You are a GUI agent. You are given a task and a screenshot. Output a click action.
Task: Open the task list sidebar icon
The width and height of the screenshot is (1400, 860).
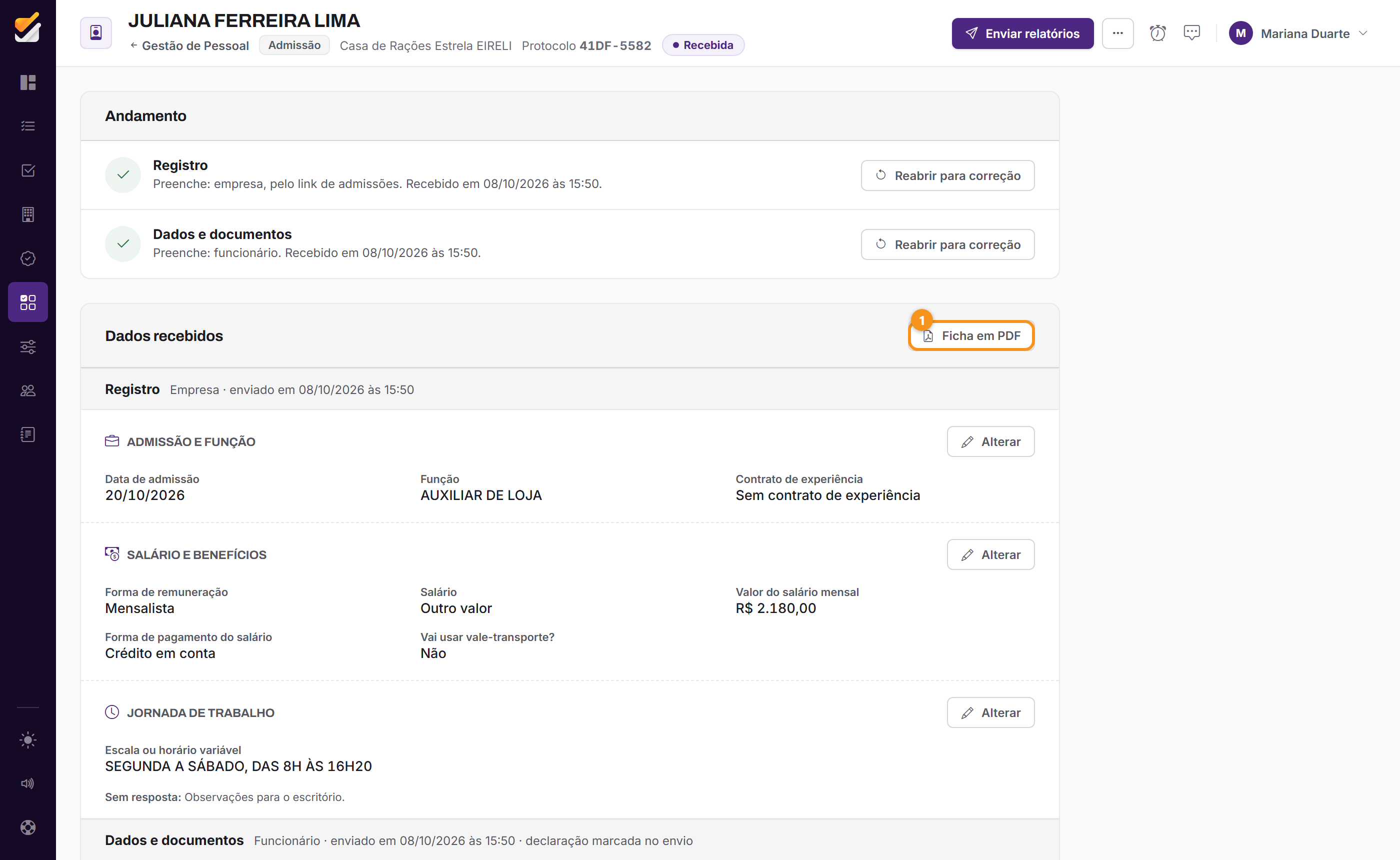pyautogui.click(x=28, y=126)
